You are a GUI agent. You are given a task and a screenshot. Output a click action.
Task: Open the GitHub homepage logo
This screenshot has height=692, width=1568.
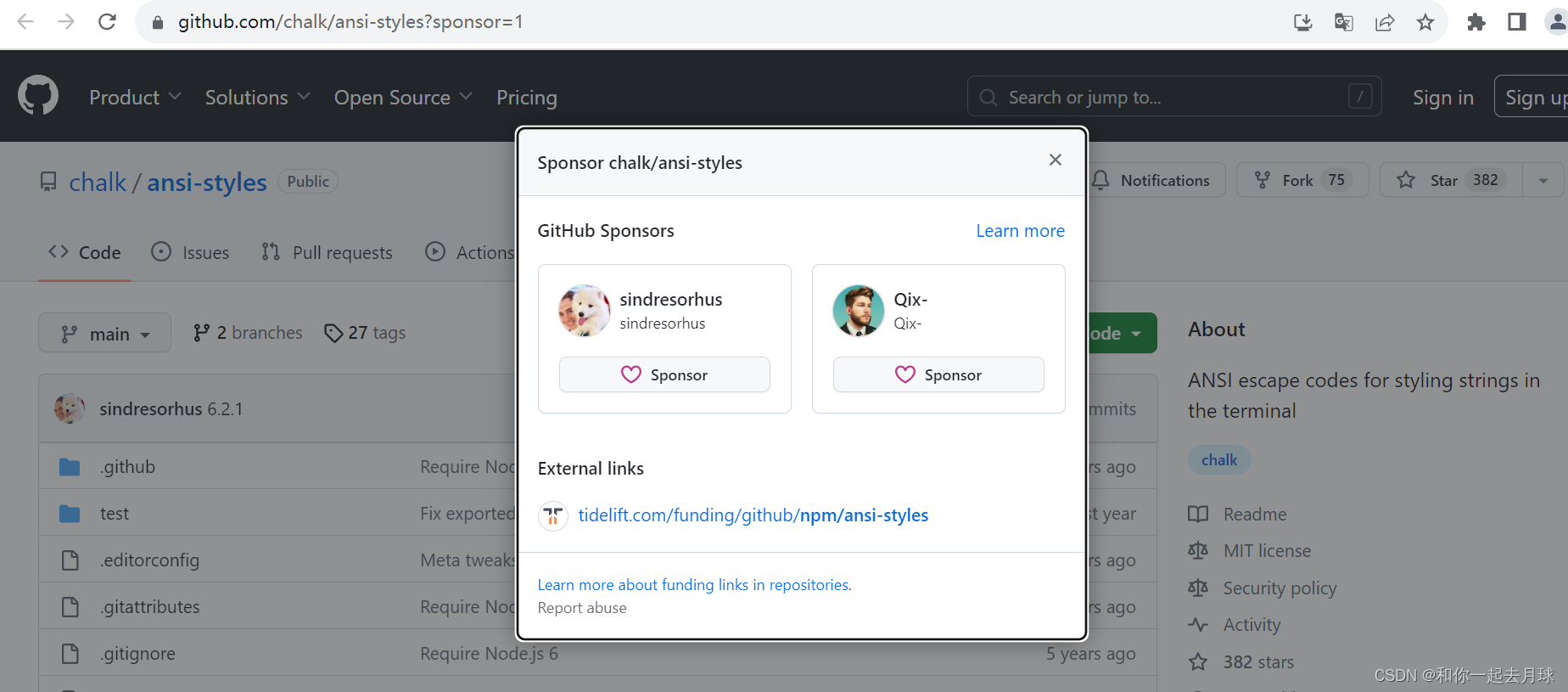click(x=38, y=96)
